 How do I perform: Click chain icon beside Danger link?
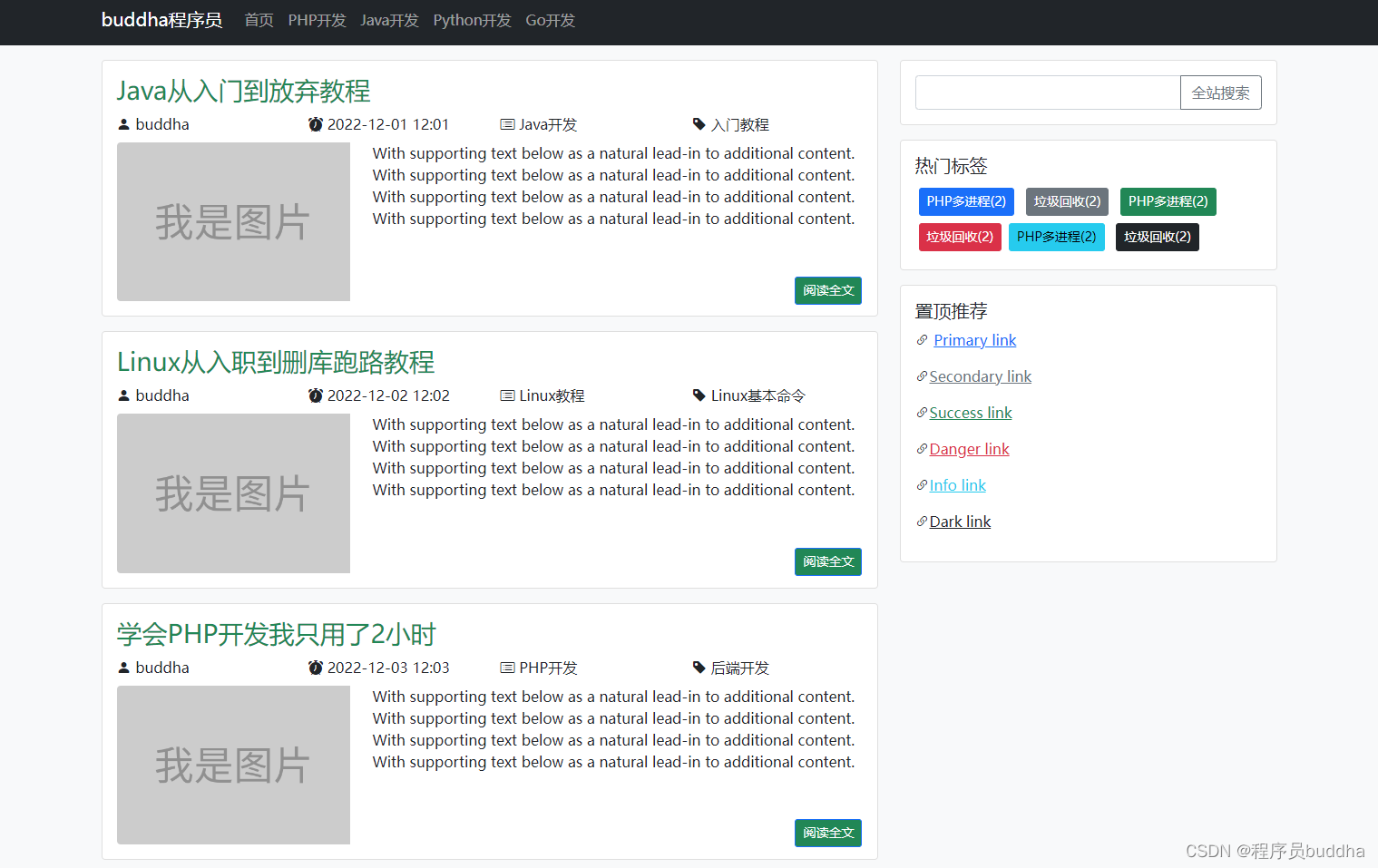922,449
